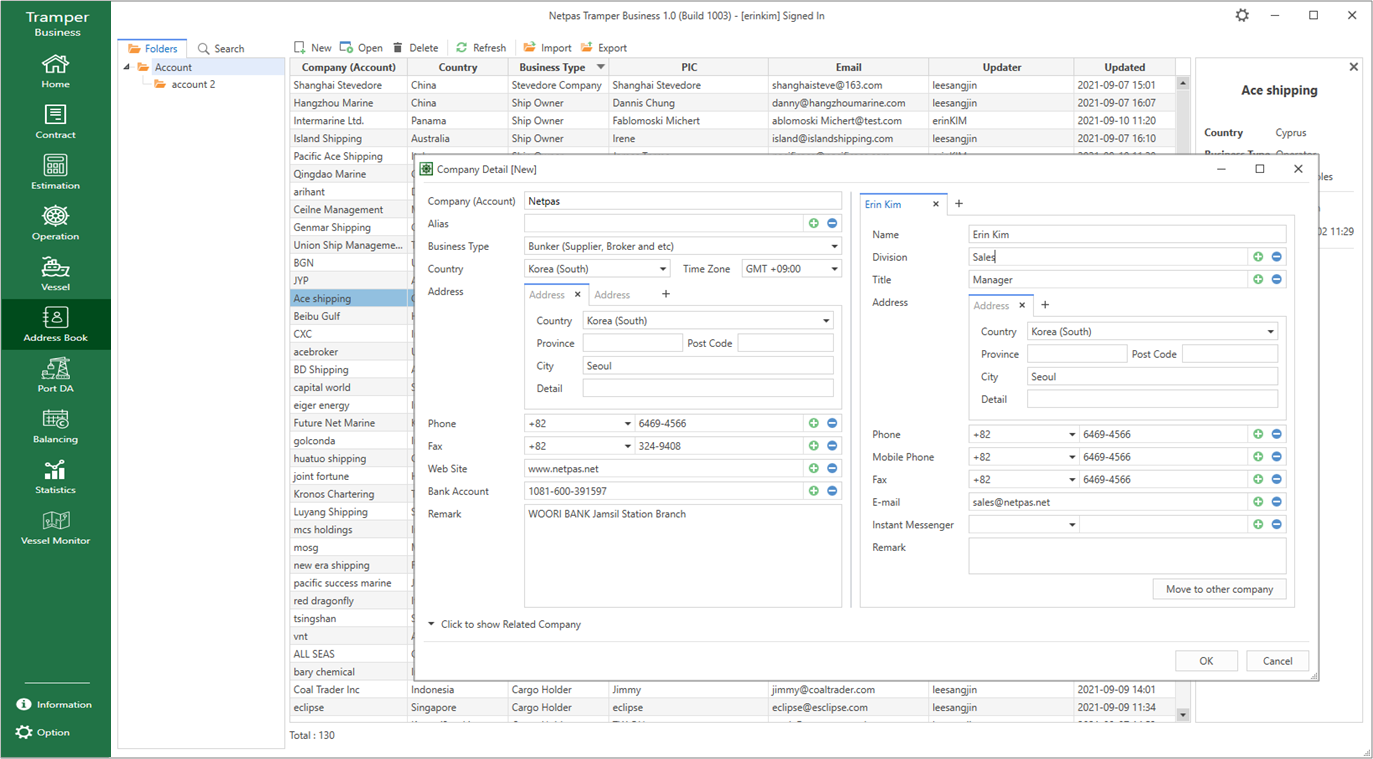The image size is (1373, 759).
Task: Click OK in Company Detail dialog
Action: click(x=1206, y=661)
